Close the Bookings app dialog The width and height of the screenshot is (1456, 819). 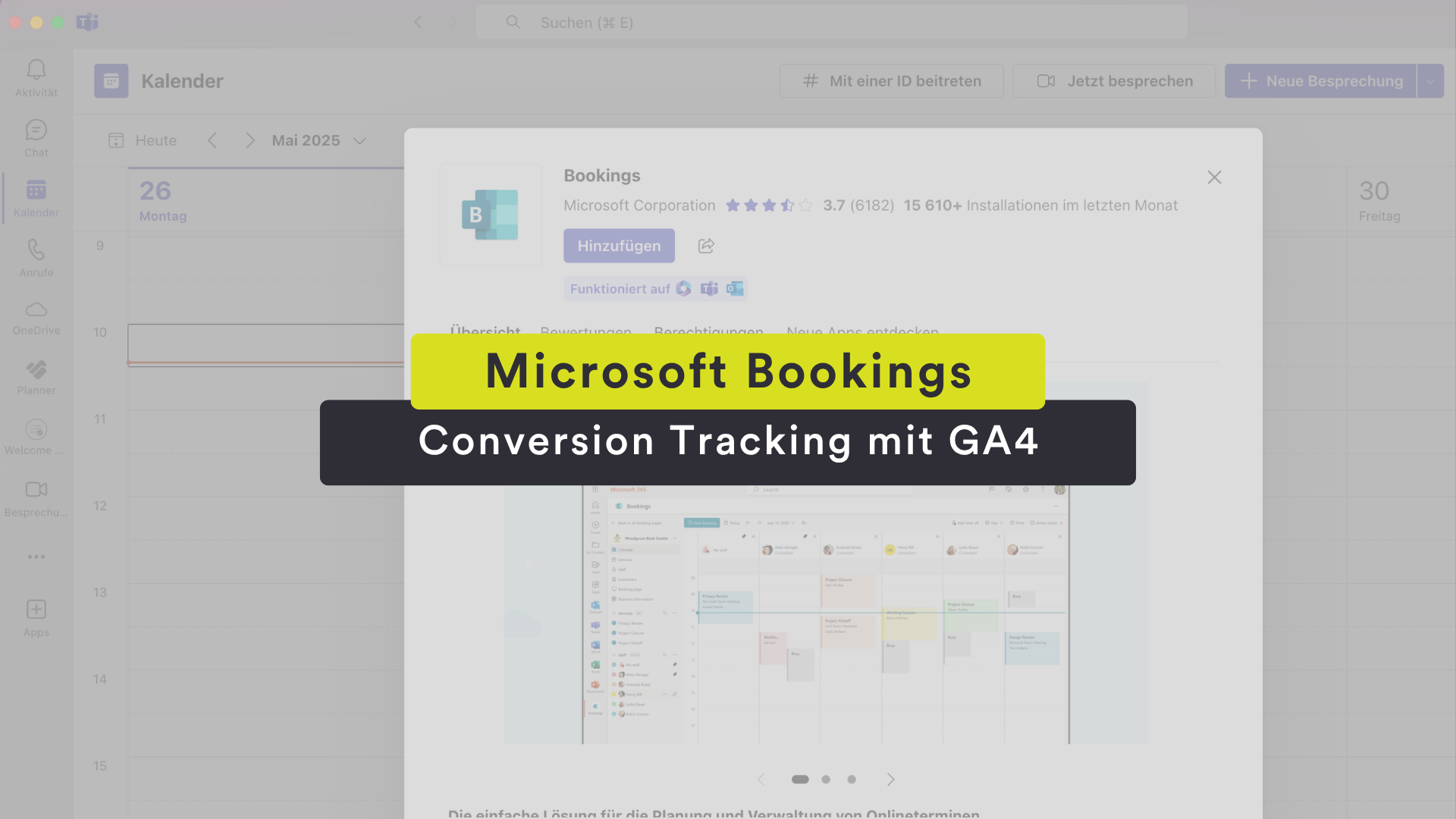(1214, 177)
